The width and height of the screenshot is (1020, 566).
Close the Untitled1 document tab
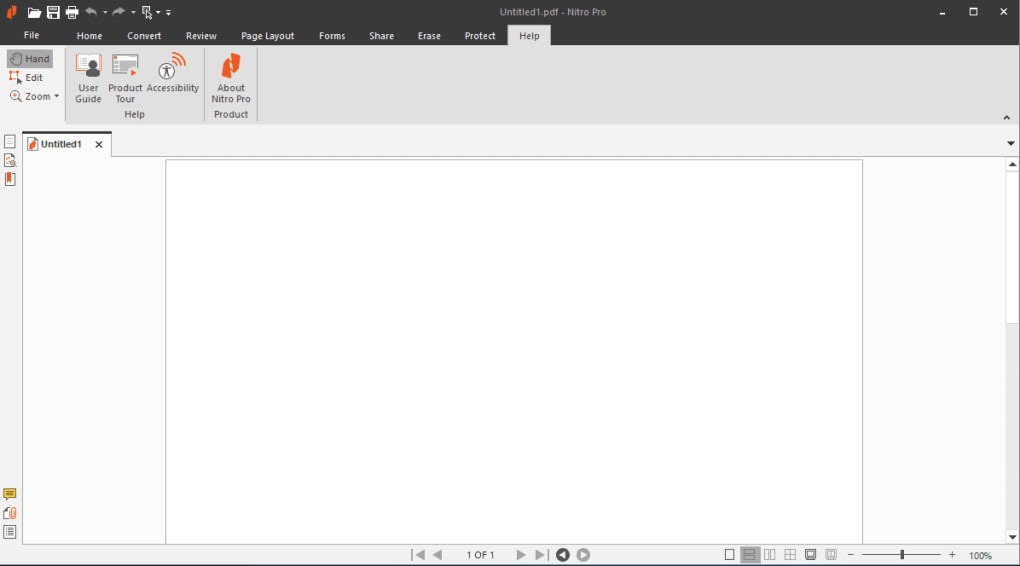tap(99, 144)
